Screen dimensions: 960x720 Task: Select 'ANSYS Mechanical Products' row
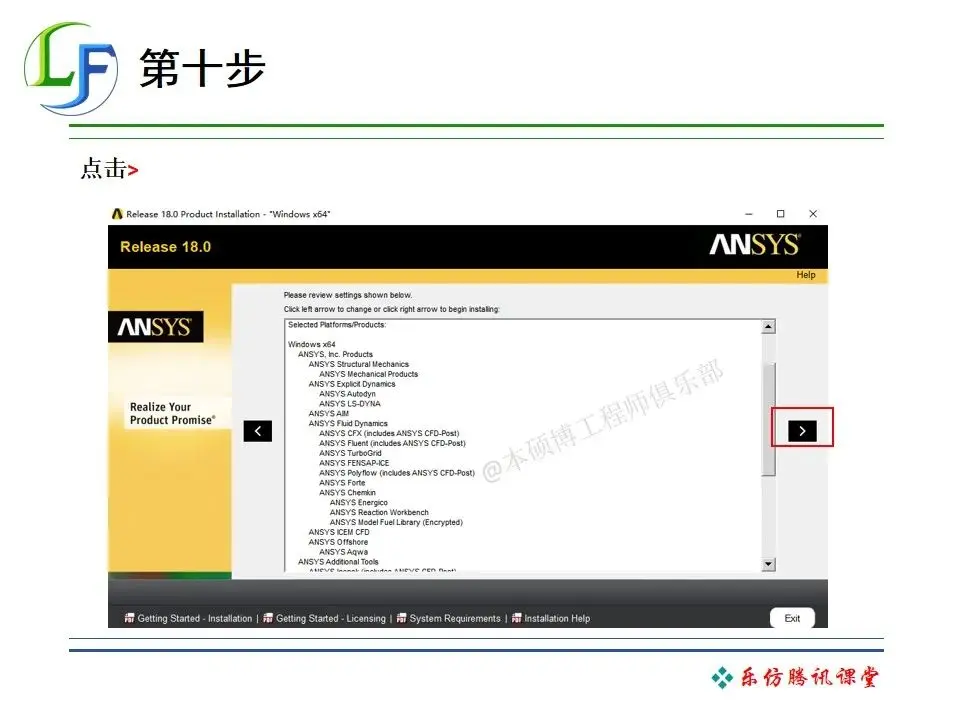[x=369, y=374]
